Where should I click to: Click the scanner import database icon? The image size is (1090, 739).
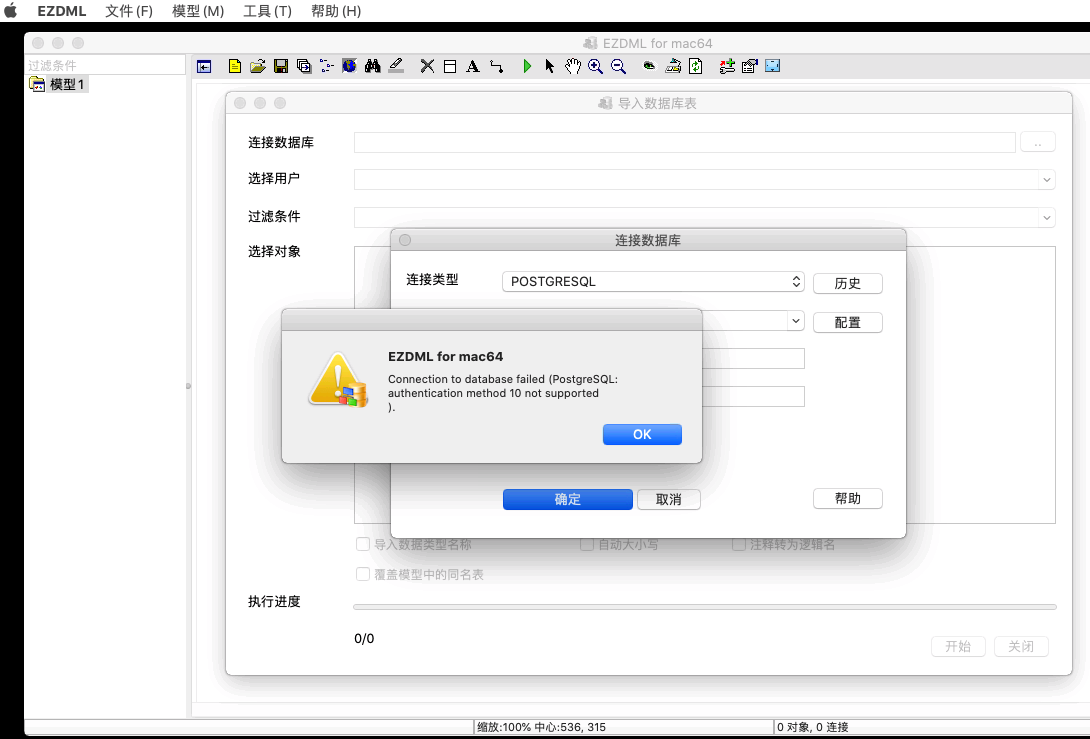click(x=673, y=66)
